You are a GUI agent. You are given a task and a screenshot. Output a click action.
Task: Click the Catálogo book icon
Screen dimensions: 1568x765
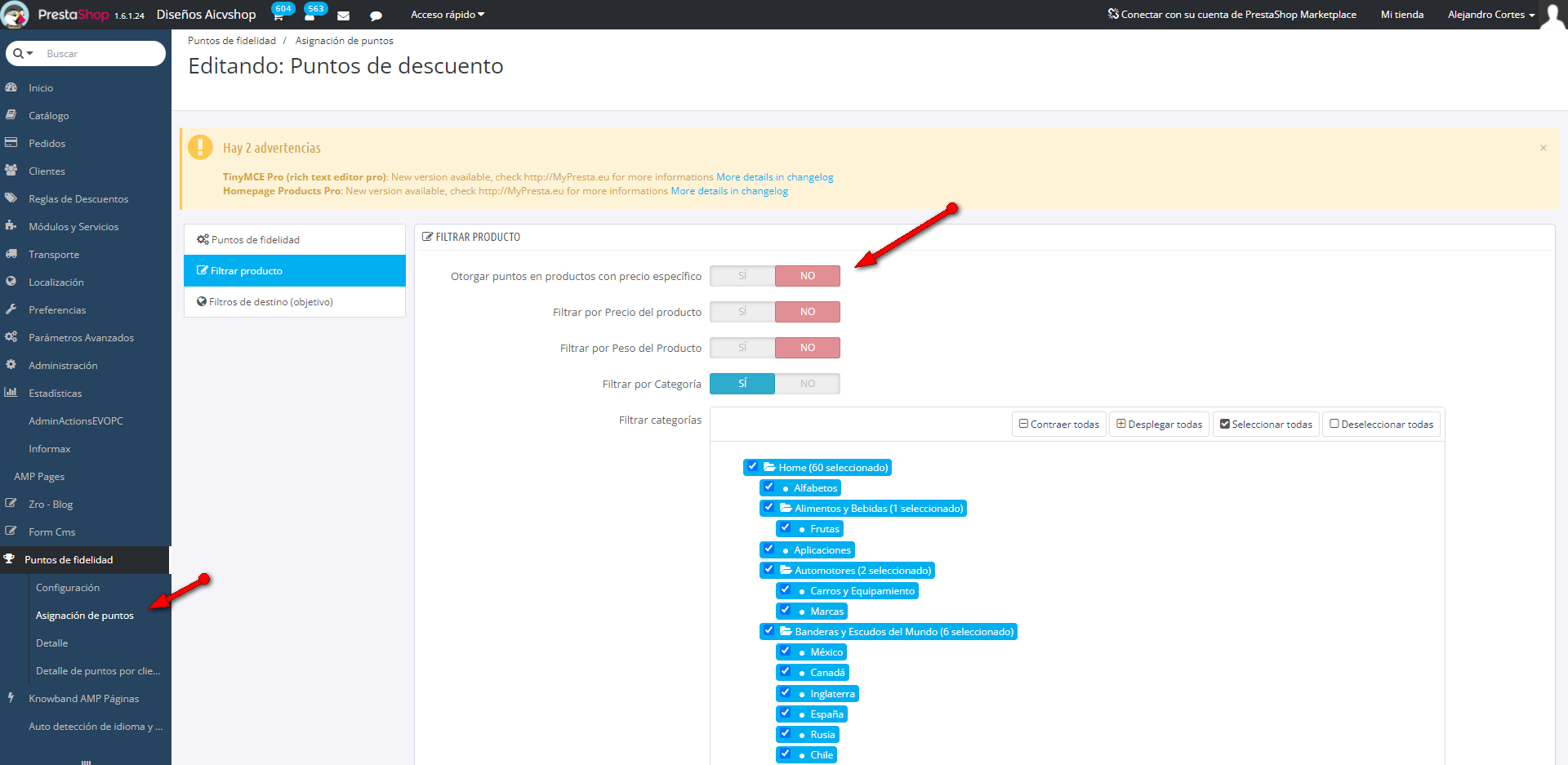[11, 115]
